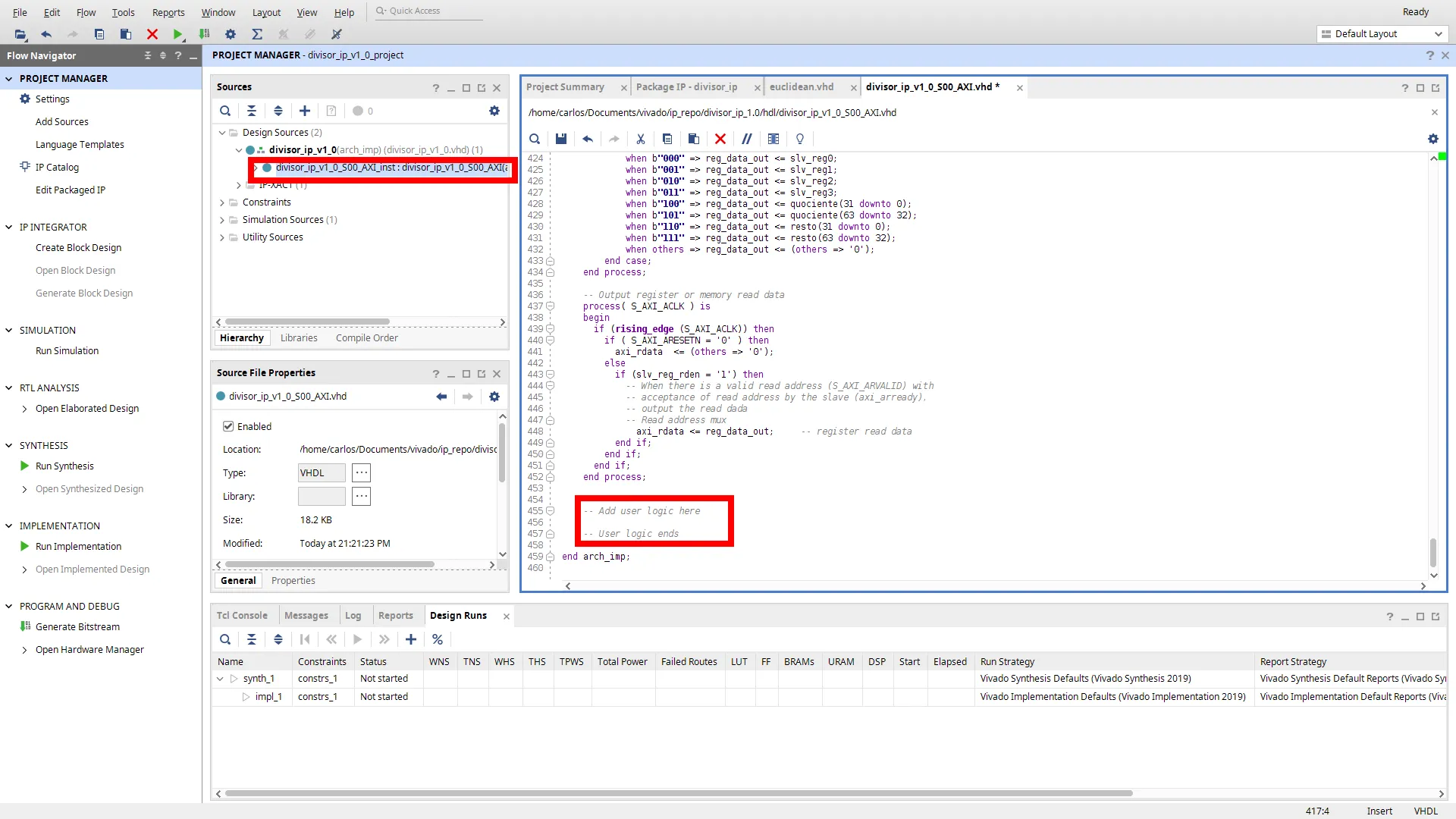Screen dimensions: 1456x819
Task: Collapse the IP INTEGRATOR section in Flow Navigator
Action: pyautogui.click(x=9, y=227)
